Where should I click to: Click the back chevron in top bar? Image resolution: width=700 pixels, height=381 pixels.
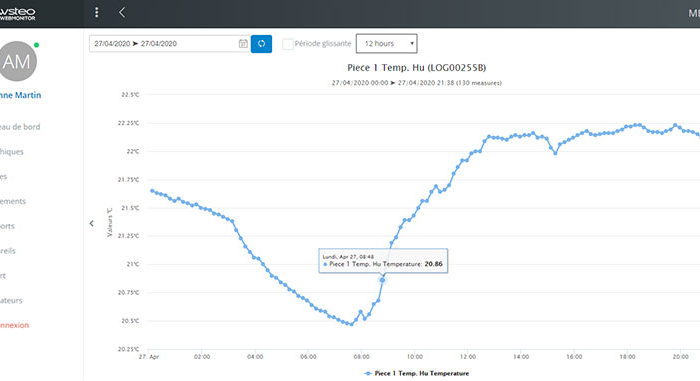click(x=122, y=13)
